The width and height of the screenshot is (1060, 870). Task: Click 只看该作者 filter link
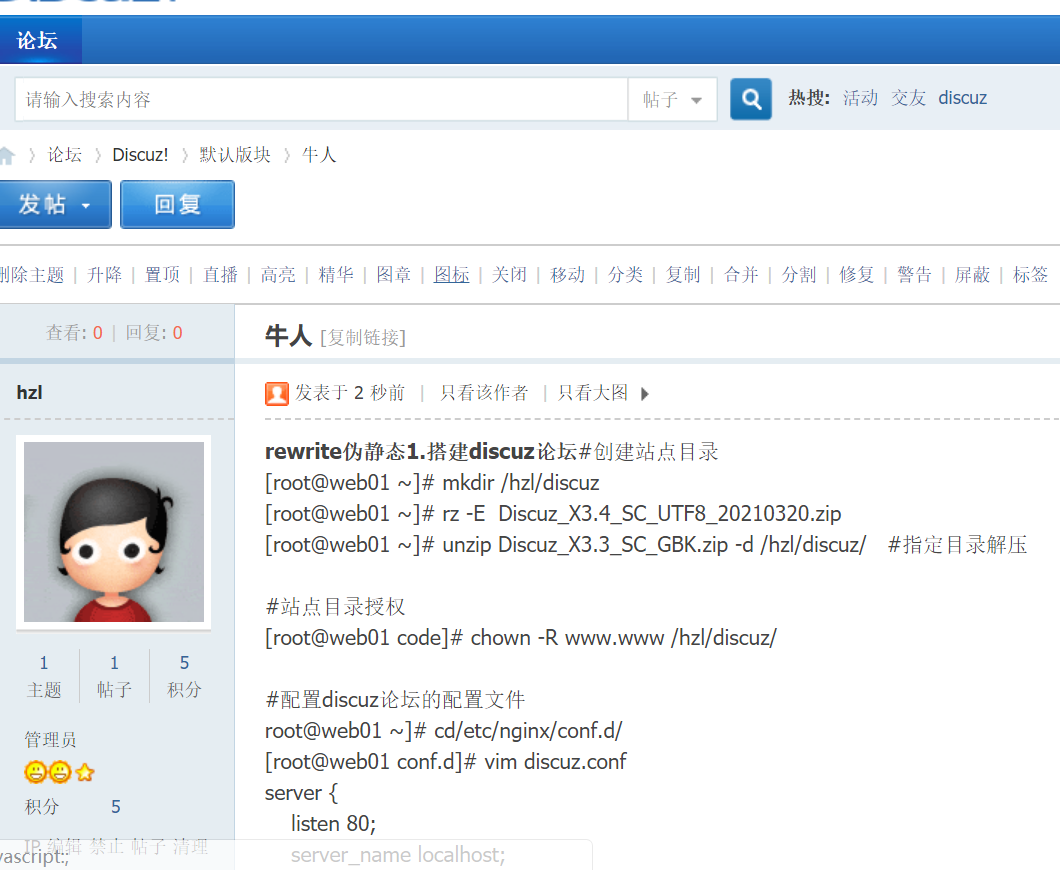click(484, 393)
